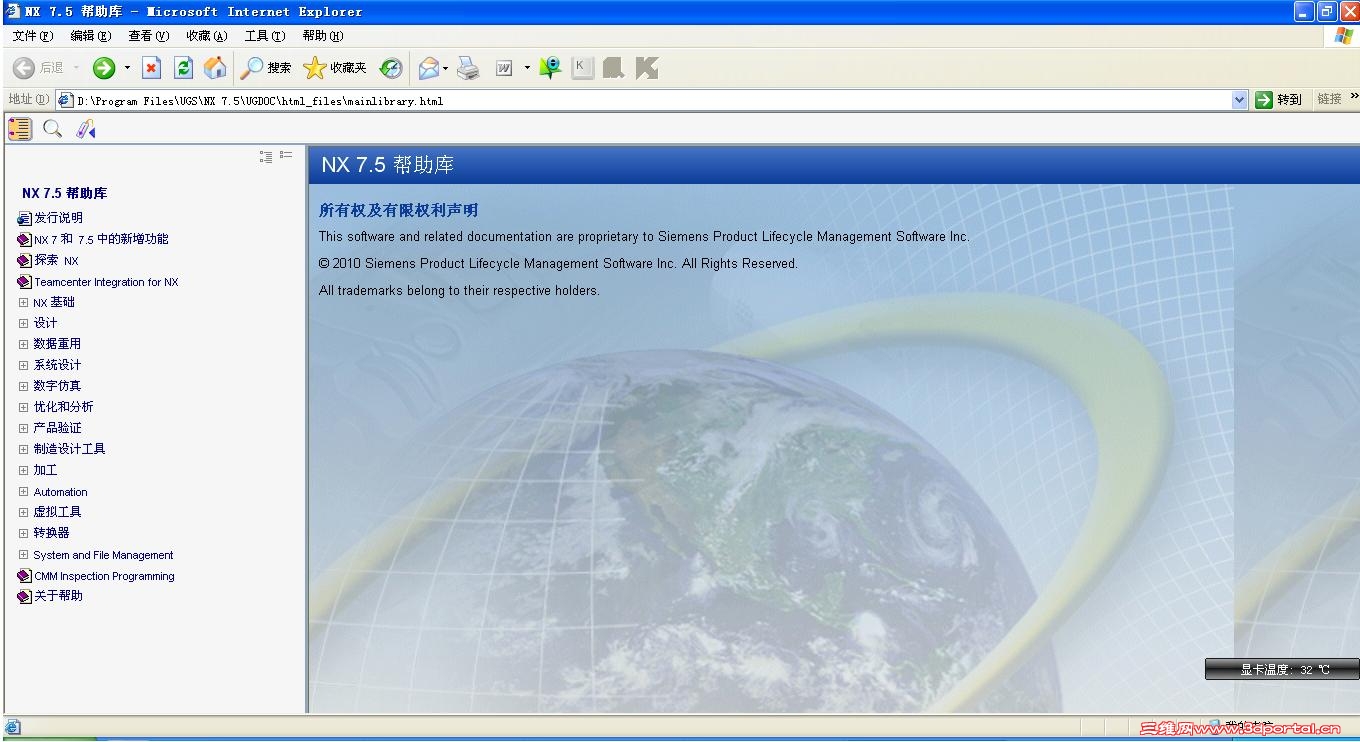1360x742 pixels.
Task: Go to the Home page house icon
Action: pos(215,68)
